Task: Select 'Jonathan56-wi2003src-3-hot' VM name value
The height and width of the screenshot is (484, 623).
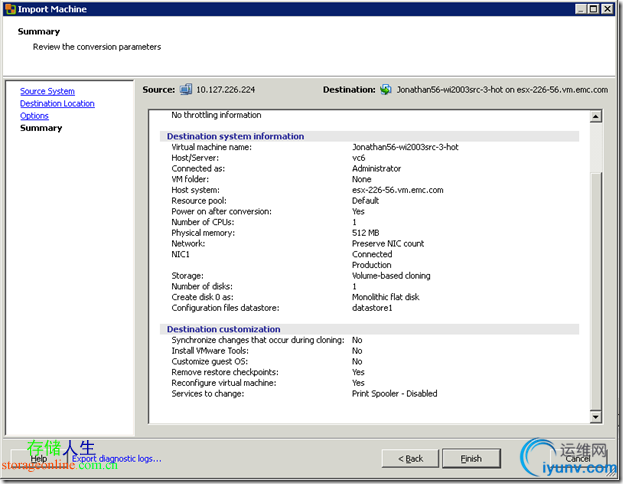Action: click(x=405, y=147)
